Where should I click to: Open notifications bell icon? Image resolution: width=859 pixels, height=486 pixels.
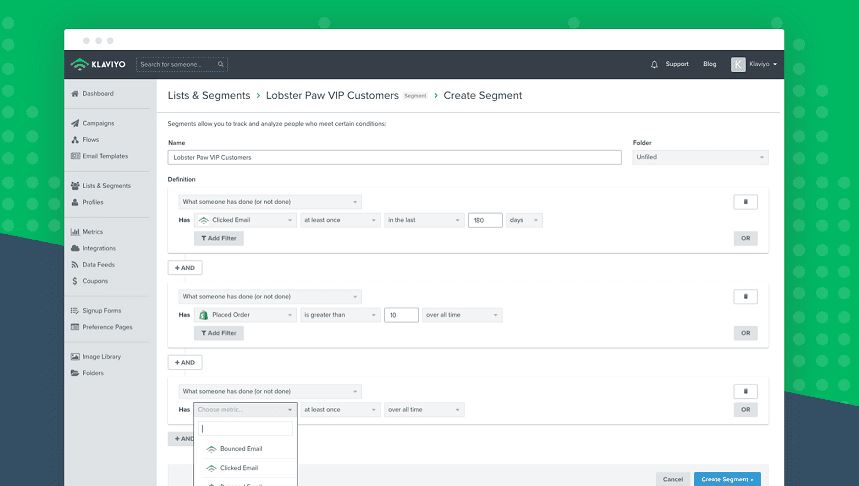click(x=654, y=64)
